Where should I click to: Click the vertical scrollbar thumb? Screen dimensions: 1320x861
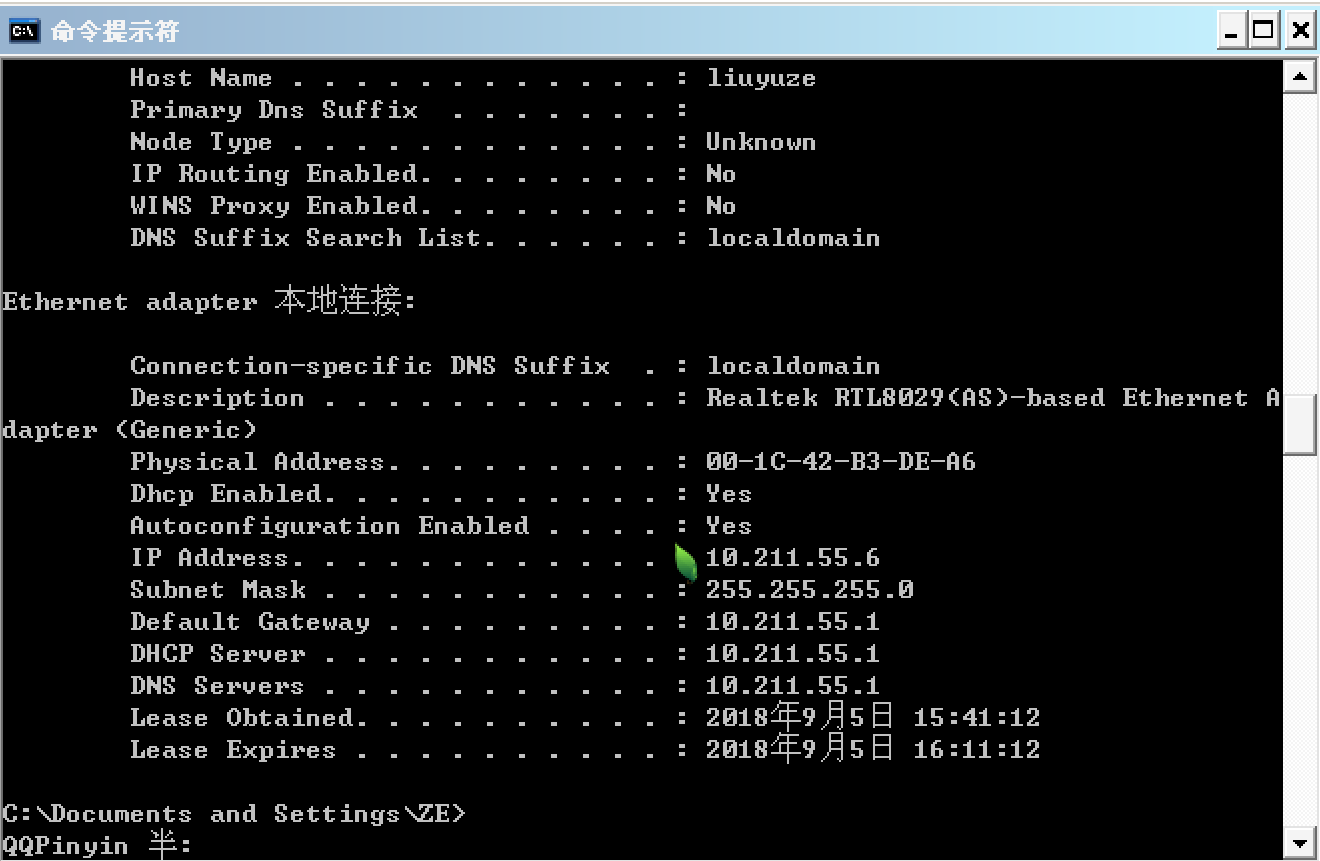1299,424
